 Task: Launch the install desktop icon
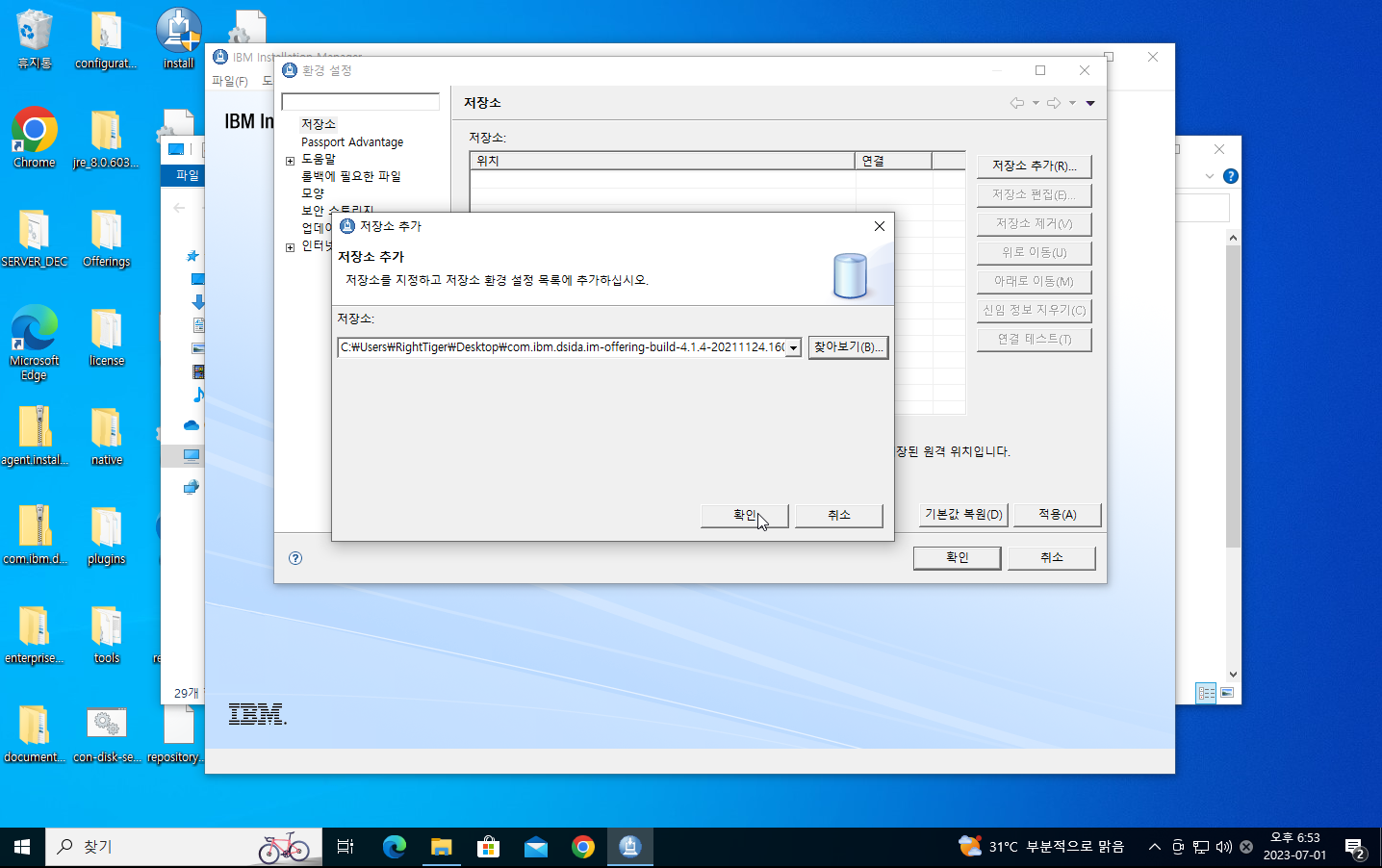coord(178,38)
